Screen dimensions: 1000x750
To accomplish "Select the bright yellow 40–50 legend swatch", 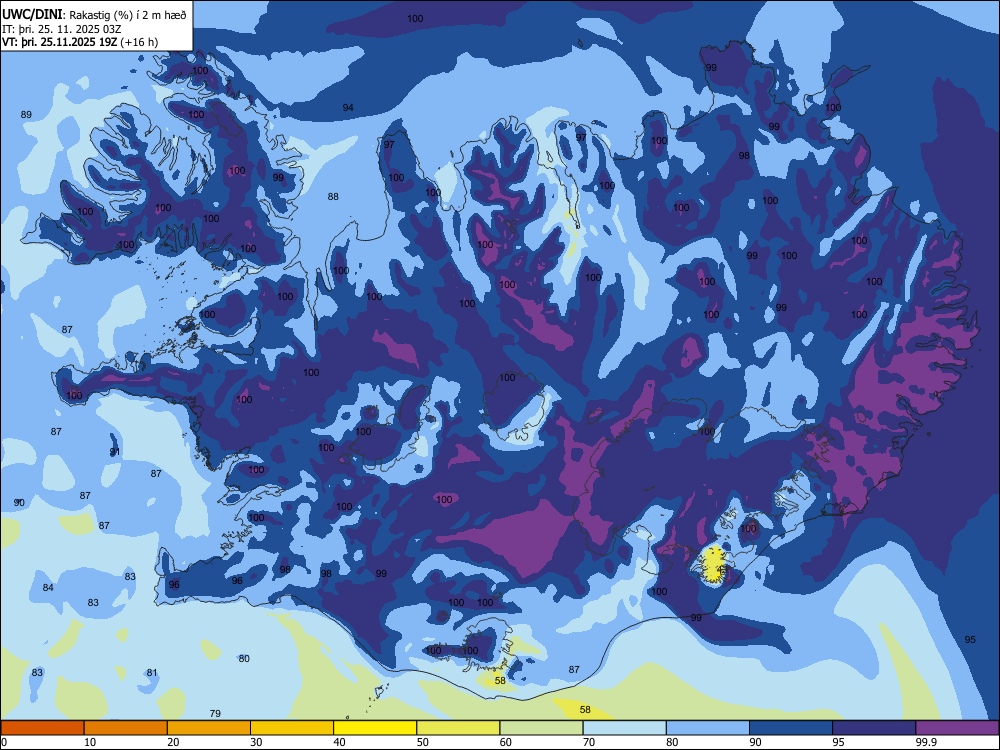I will coord(375,728).
